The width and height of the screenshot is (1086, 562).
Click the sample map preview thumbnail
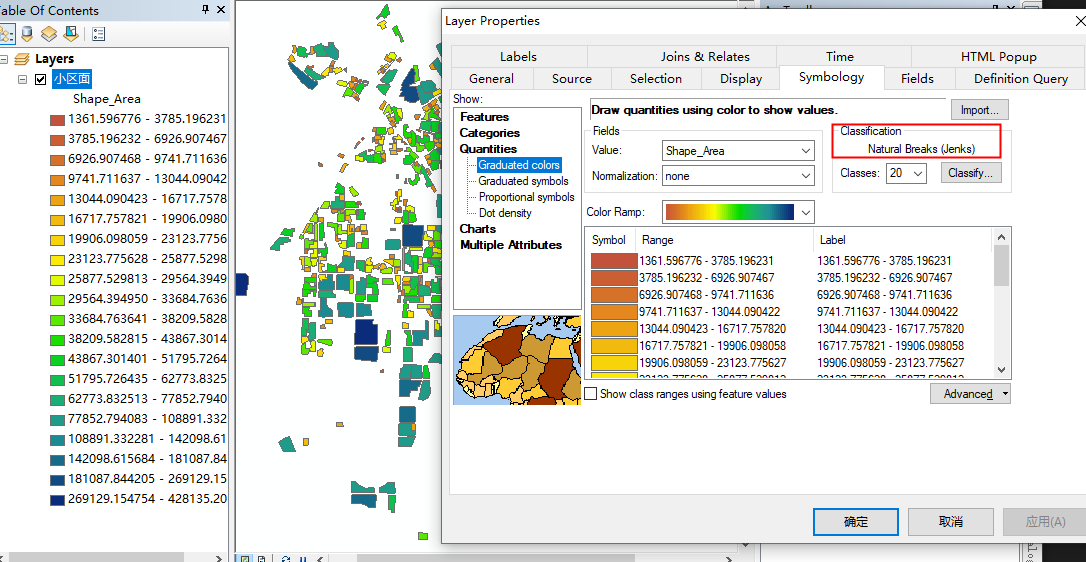pyautogui.click(x=517, y=360)
